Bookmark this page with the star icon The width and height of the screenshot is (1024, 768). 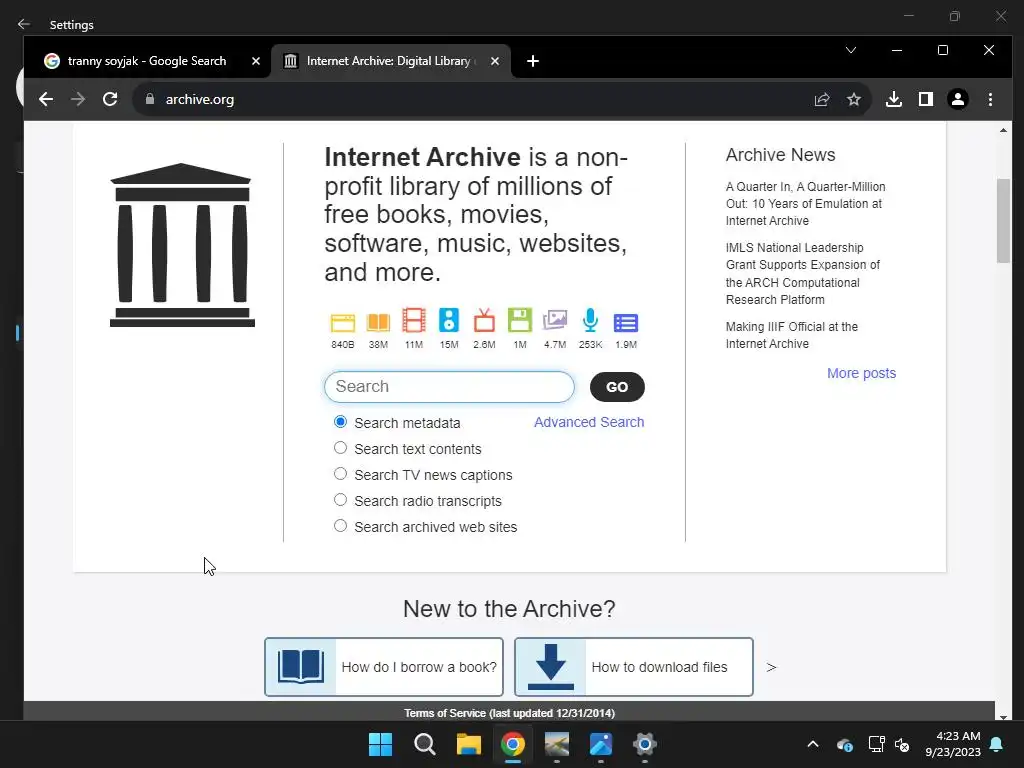point(854,99)
